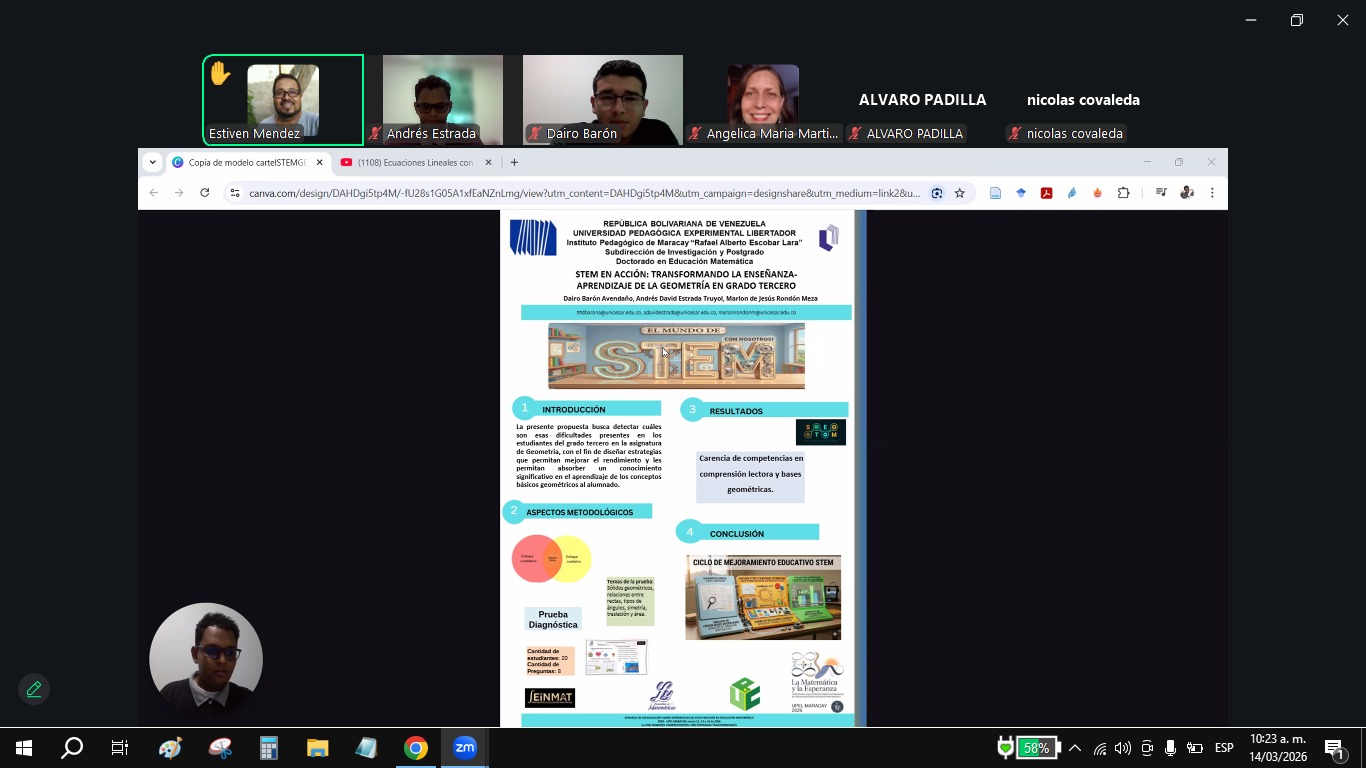Reload the Canva page

click(205, 193)
